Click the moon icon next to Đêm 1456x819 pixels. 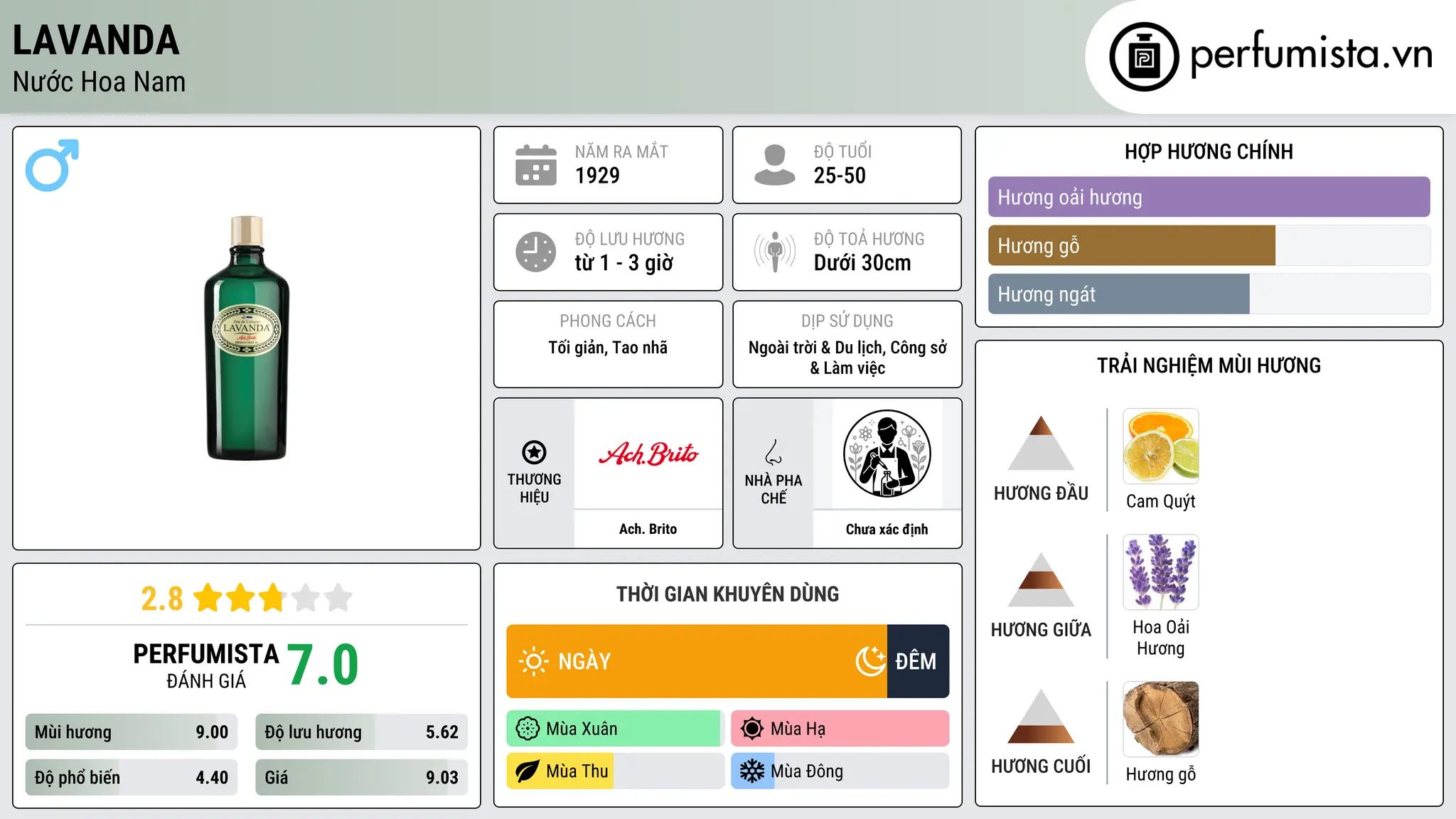pos(871,661)
